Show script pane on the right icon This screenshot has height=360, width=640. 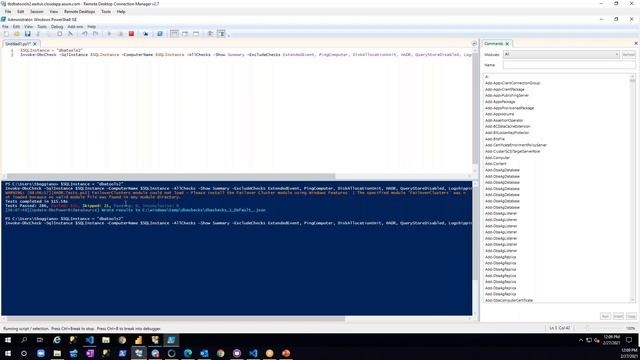(185, 34)
